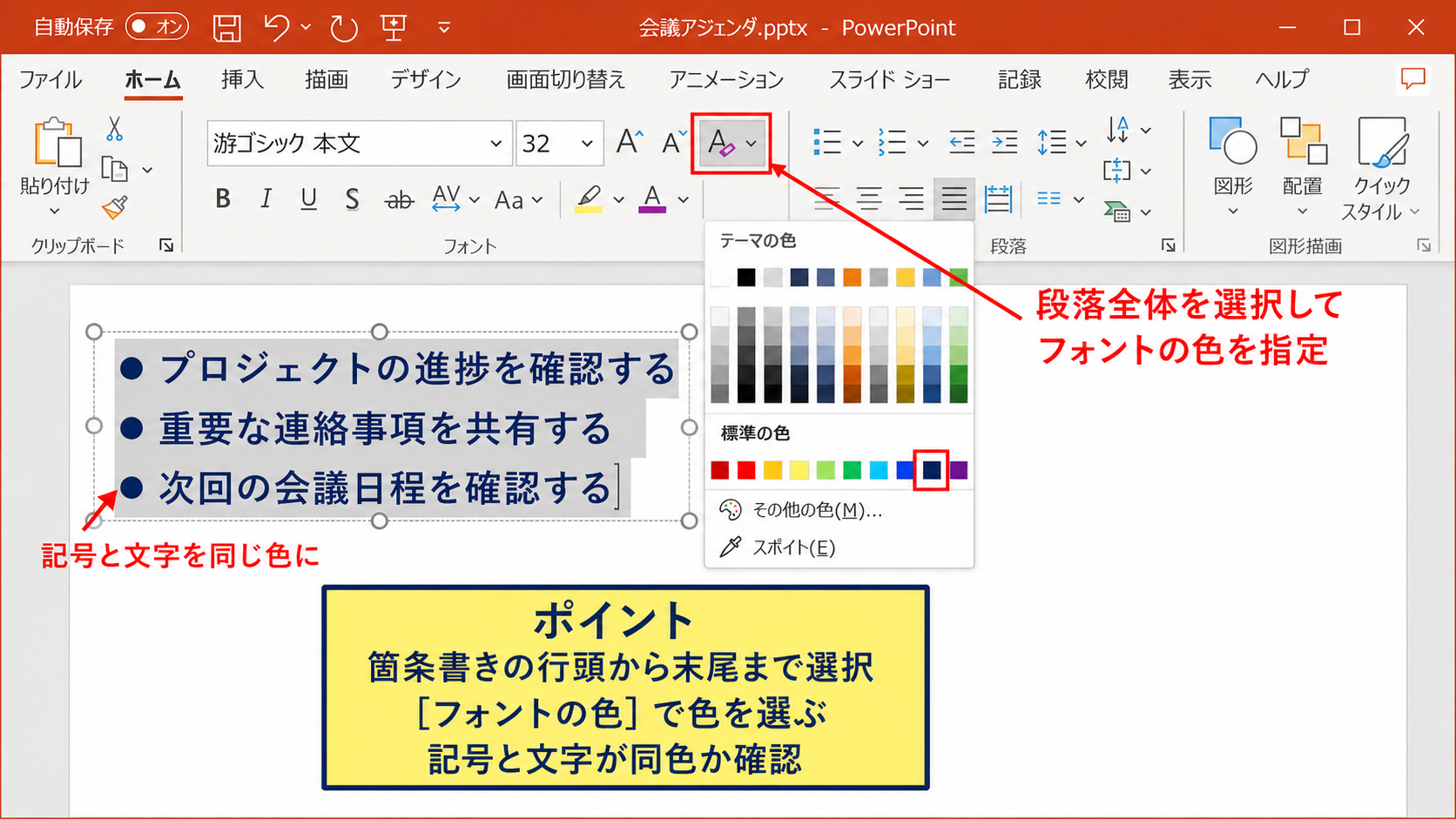Click the Paste clipboard icon
The image size is (1456, 819).
pos(57,142)
